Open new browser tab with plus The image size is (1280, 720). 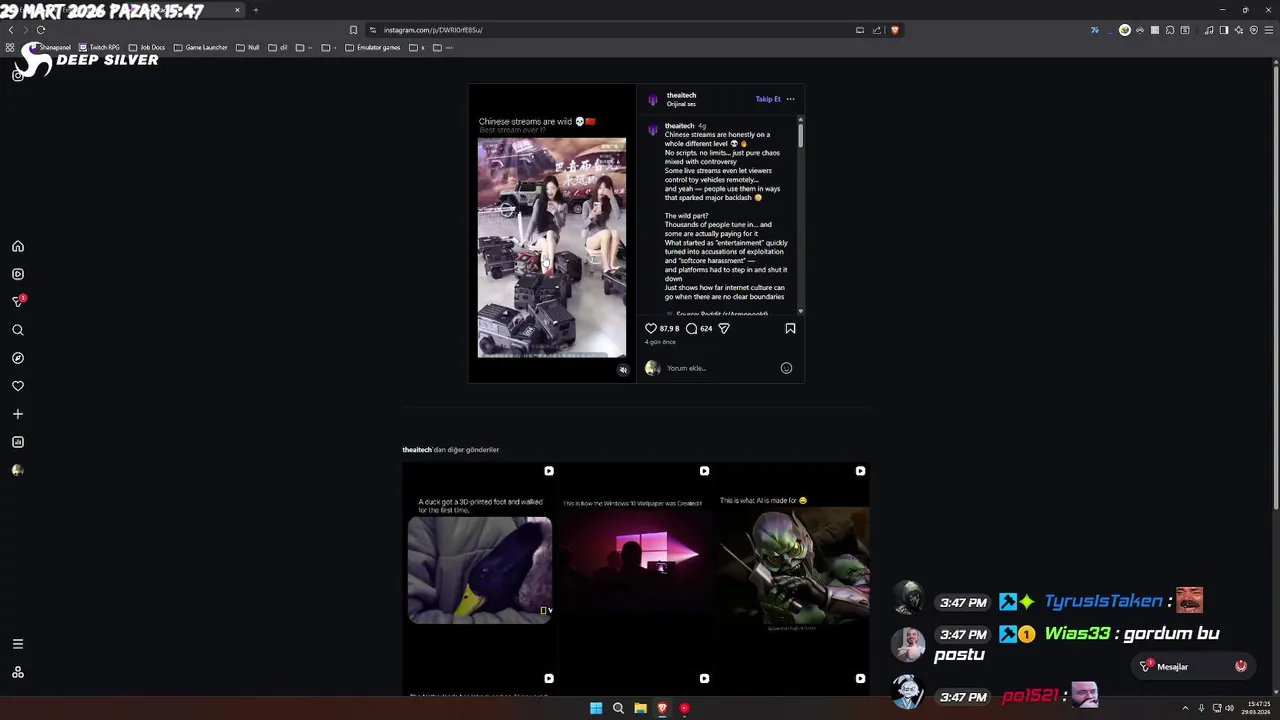coord(255,10)
